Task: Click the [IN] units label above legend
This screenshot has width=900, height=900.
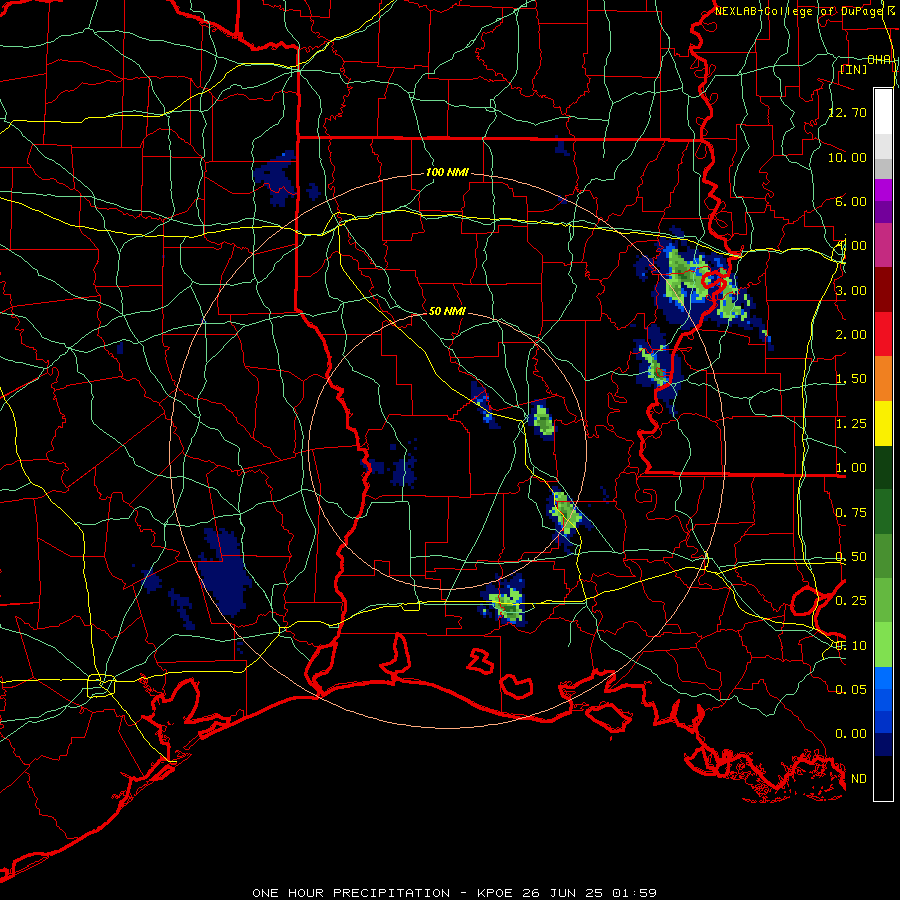Action: pos(854,69)
